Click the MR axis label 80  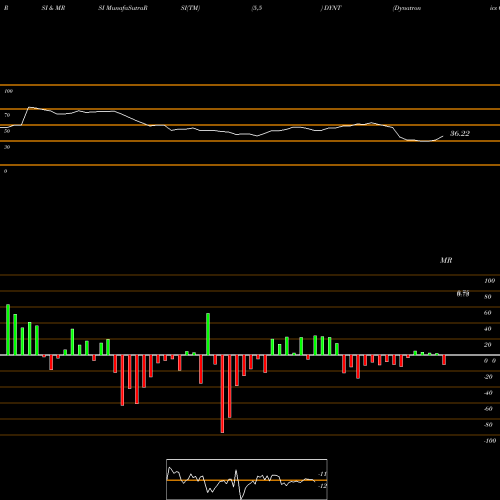pyautogui.click(x=488, y=297)
